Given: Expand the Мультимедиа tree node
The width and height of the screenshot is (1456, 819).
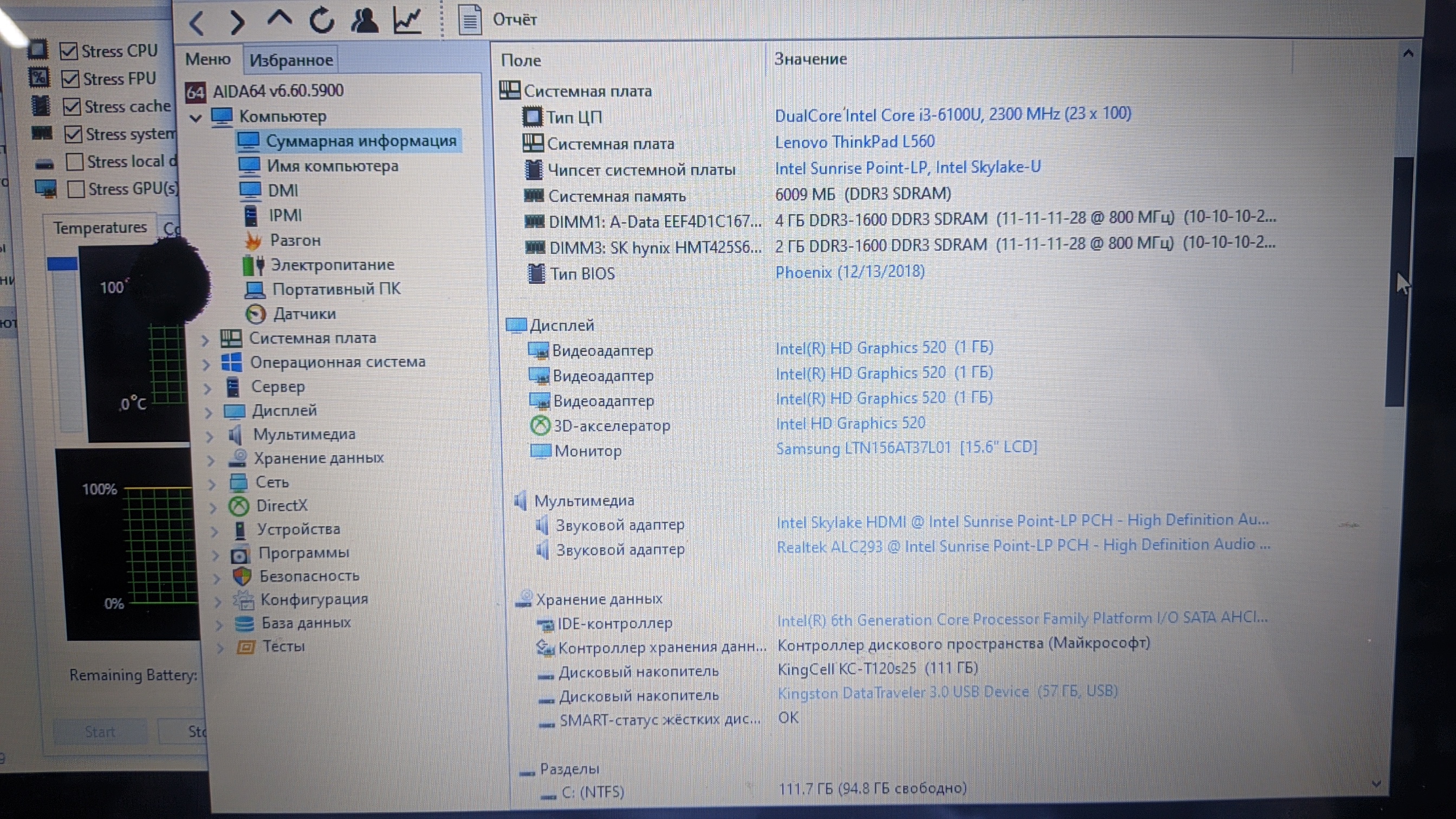Looking at the screenshot, I should point(210,437).
